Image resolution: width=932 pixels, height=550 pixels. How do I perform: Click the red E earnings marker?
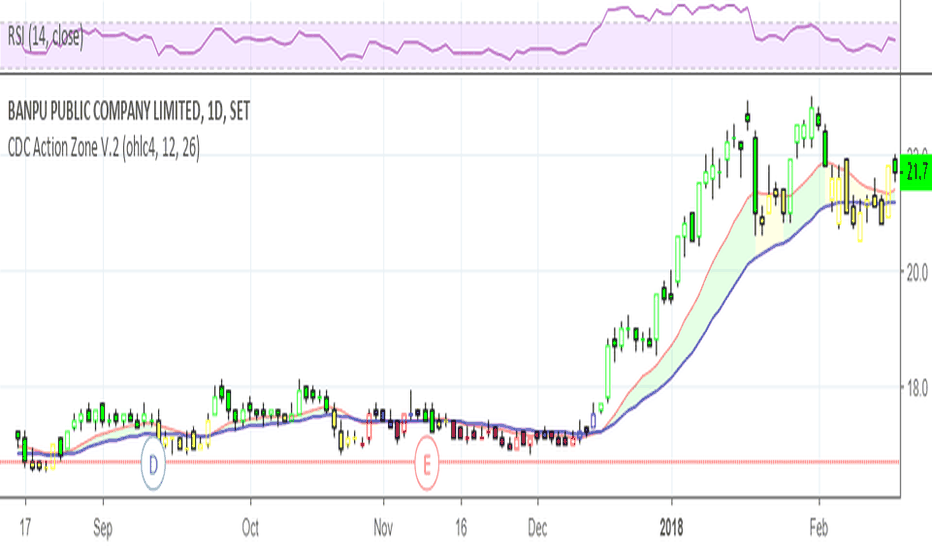point(426,463)
